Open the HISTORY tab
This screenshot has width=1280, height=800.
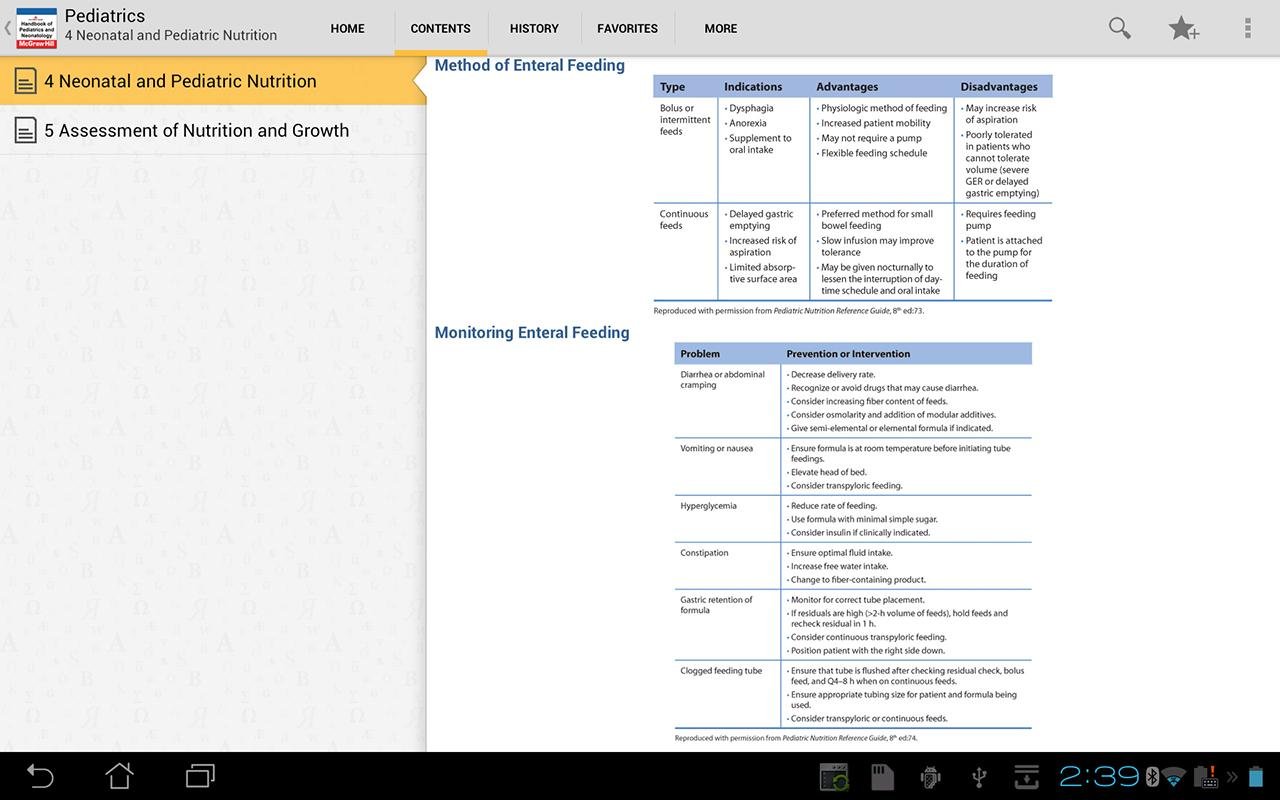tap(534, 28)
